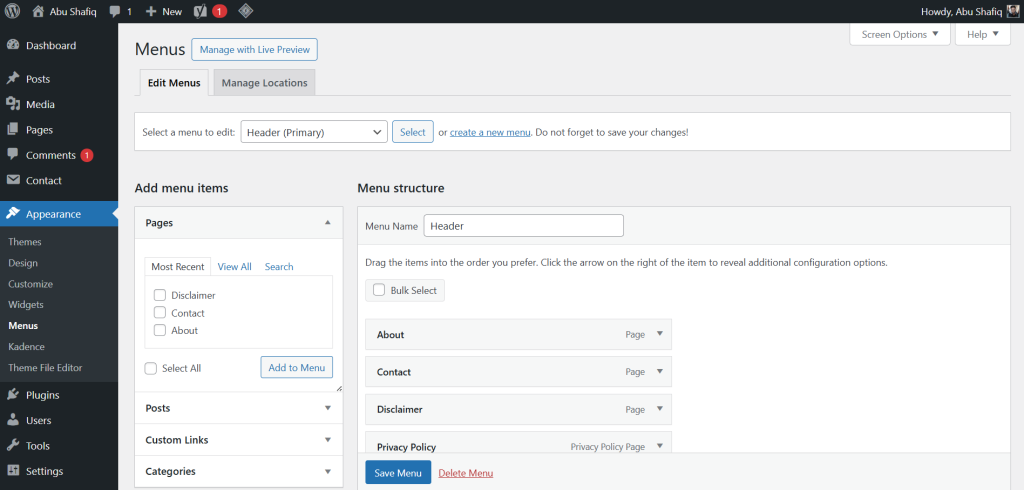
Task: Click the Add to Menu button
Action: (x=296, y=367)
